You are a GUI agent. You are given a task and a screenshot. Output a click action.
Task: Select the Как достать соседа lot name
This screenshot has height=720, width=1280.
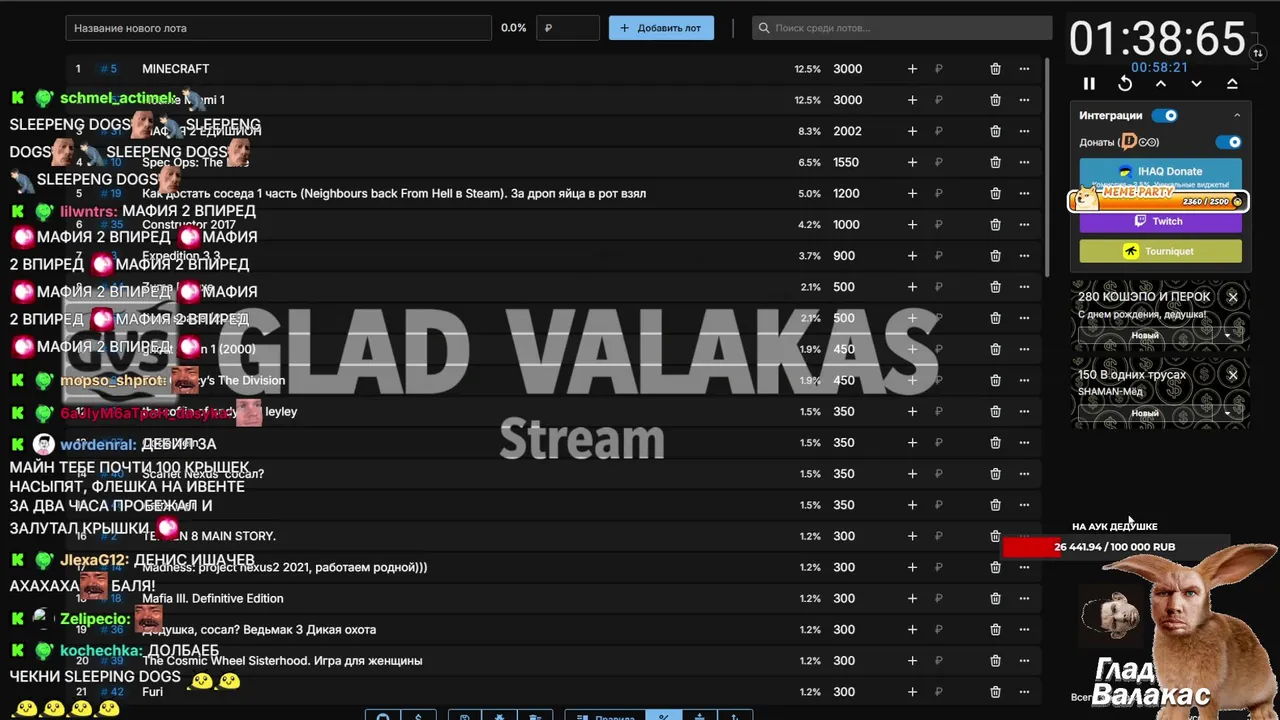pos(394,194)
